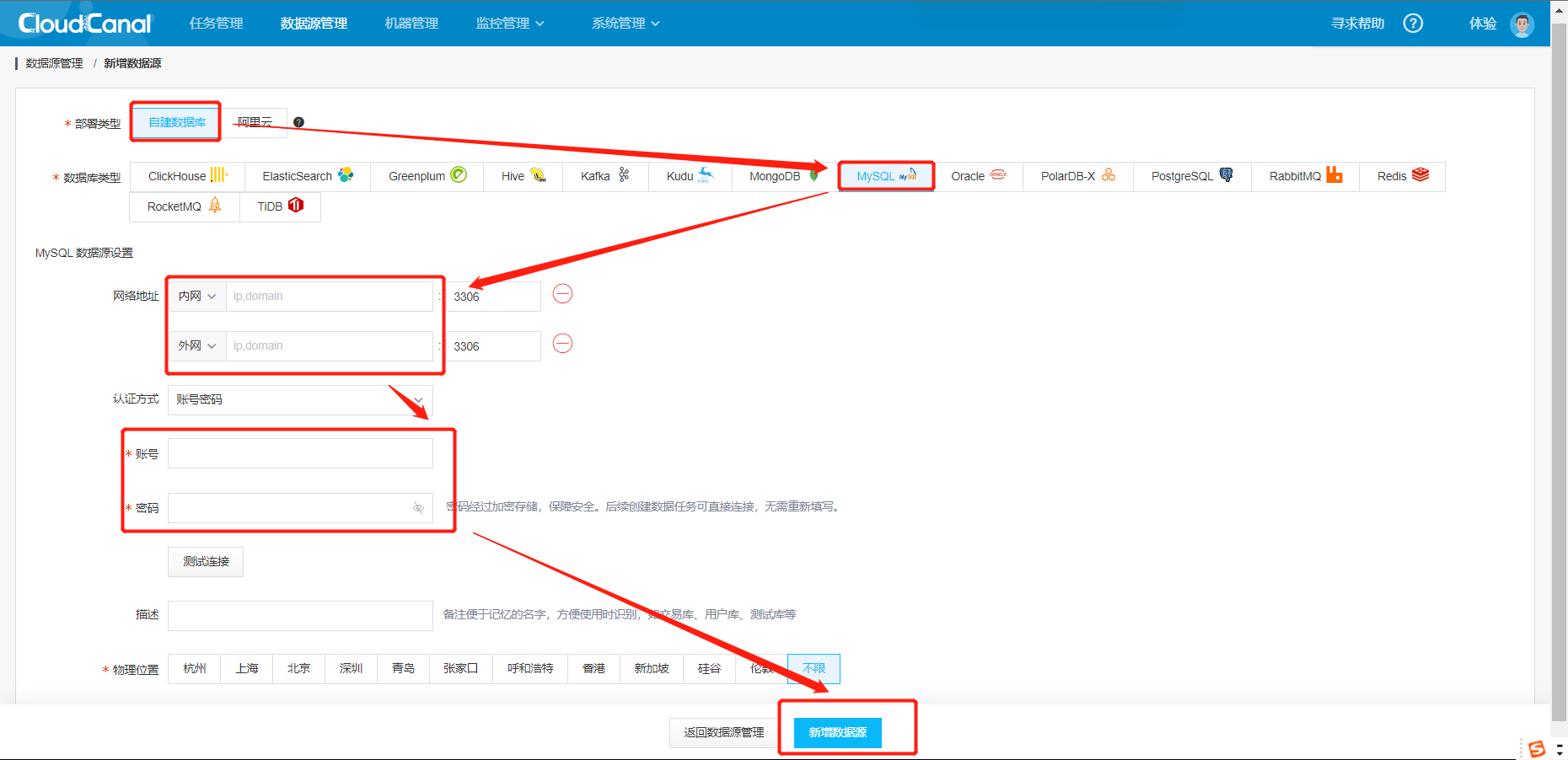The height and width of the screenshot is (760, 1568).
Task: Select MySQL database type
Action: [x=886, y=176]
